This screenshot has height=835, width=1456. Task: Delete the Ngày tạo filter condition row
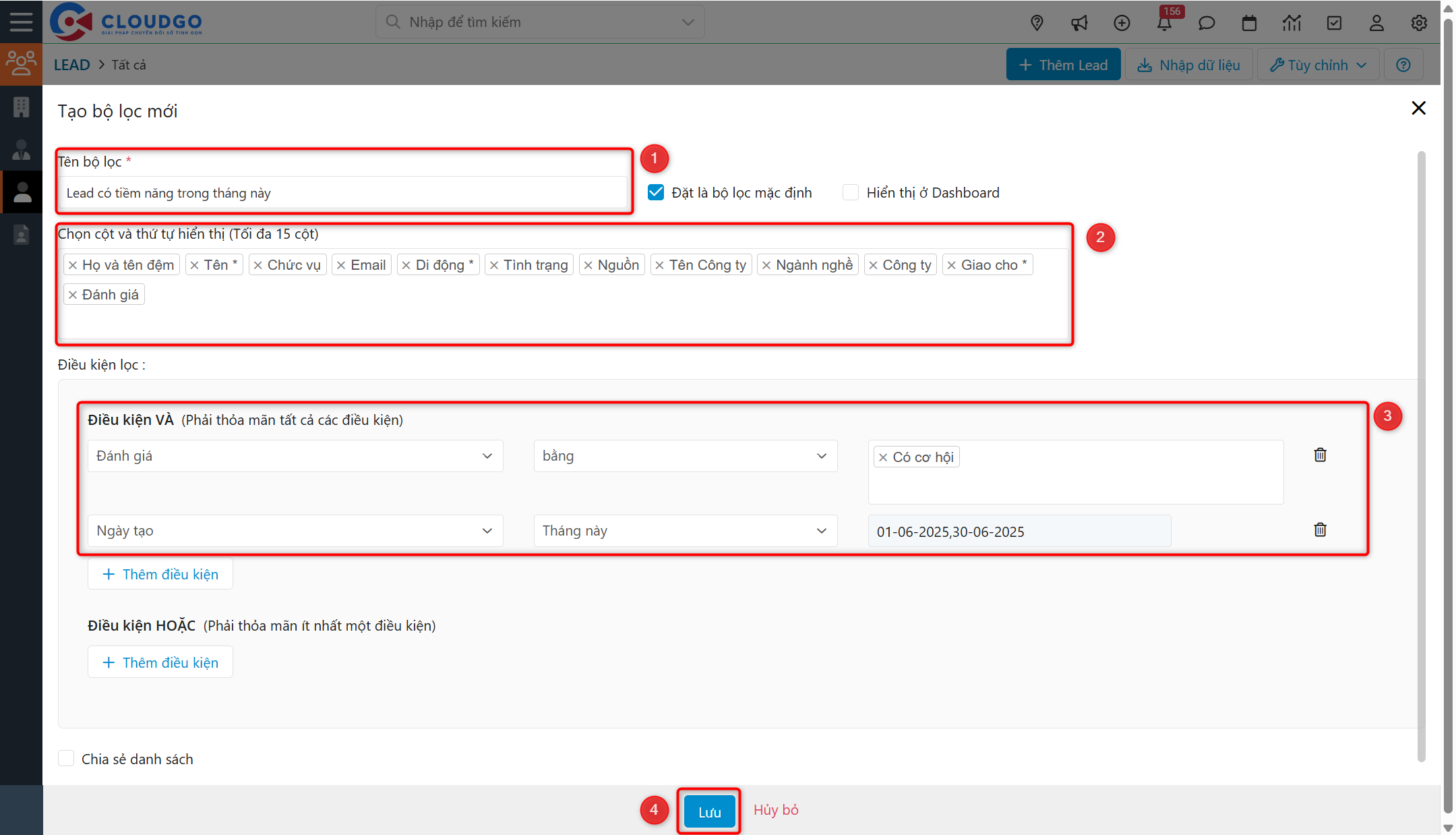tap(1320, 530)
